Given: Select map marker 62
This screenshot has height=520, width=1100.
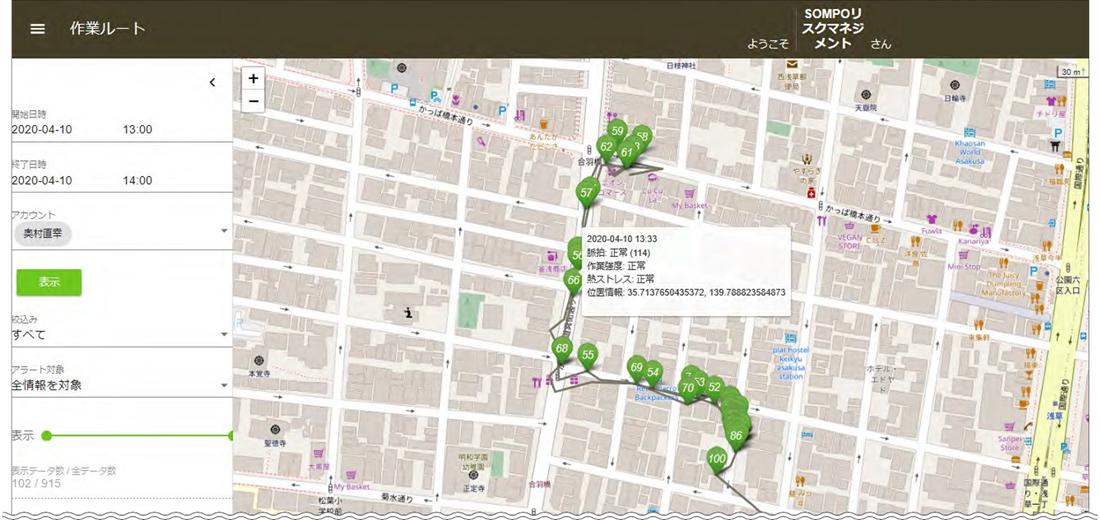Looking at the screenshot, I should point(606,146).
